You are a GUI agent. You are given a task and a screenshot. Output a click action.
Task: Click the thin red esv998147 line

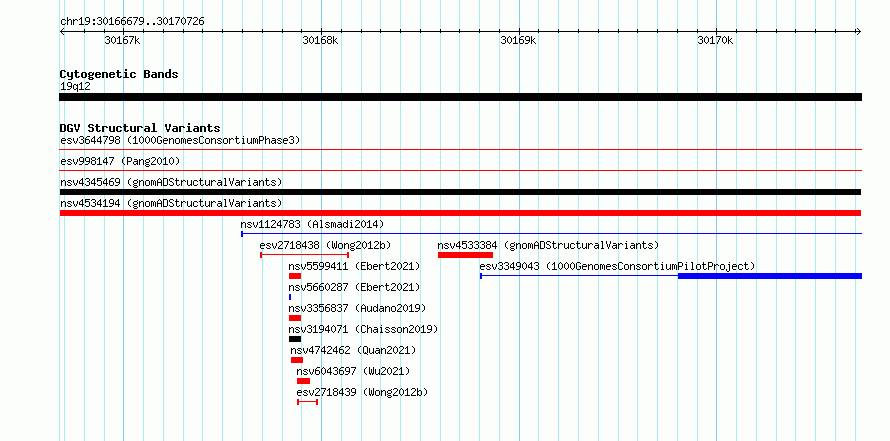(x=460, y=170)
